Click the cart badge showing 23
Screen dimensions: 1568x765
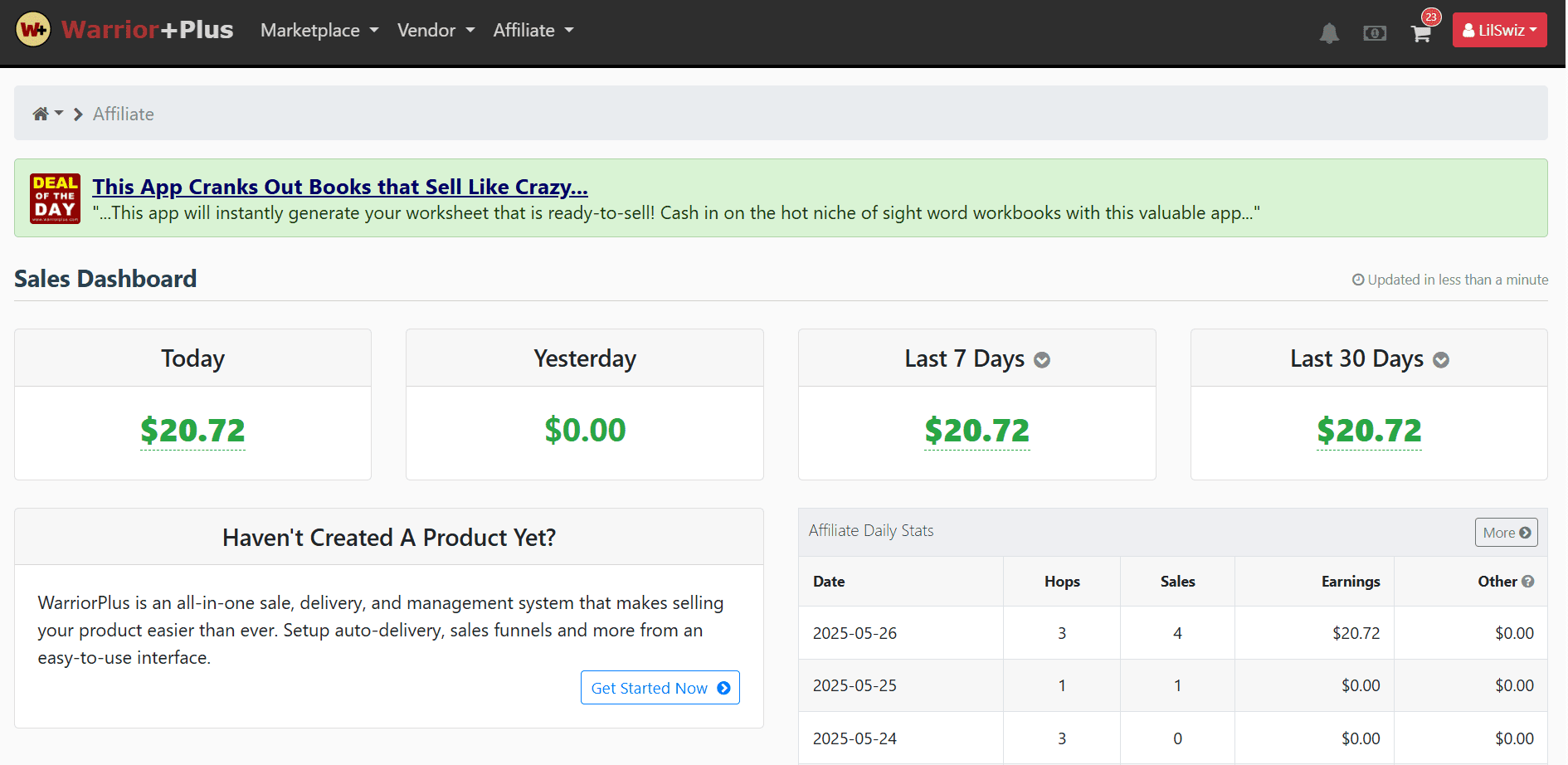[1431, 17]
